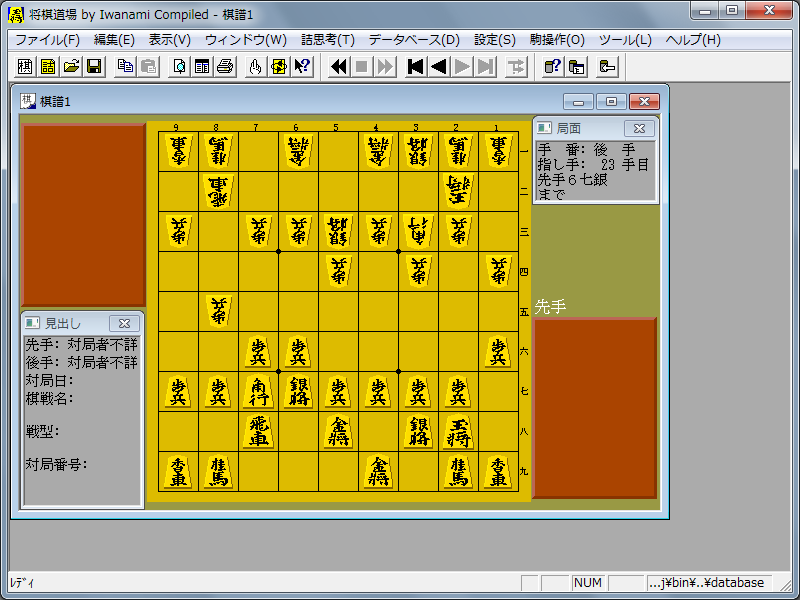
Task: Click the yellow board flip icon
Action: 279,67
